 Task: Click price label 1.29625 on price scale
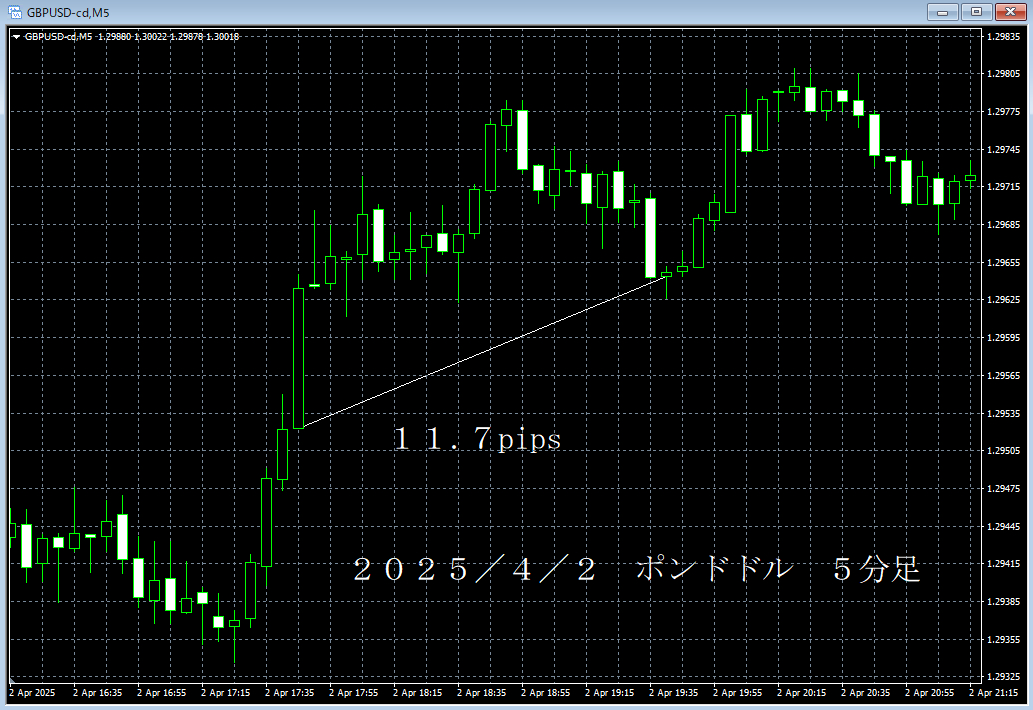coord(1003,300)
